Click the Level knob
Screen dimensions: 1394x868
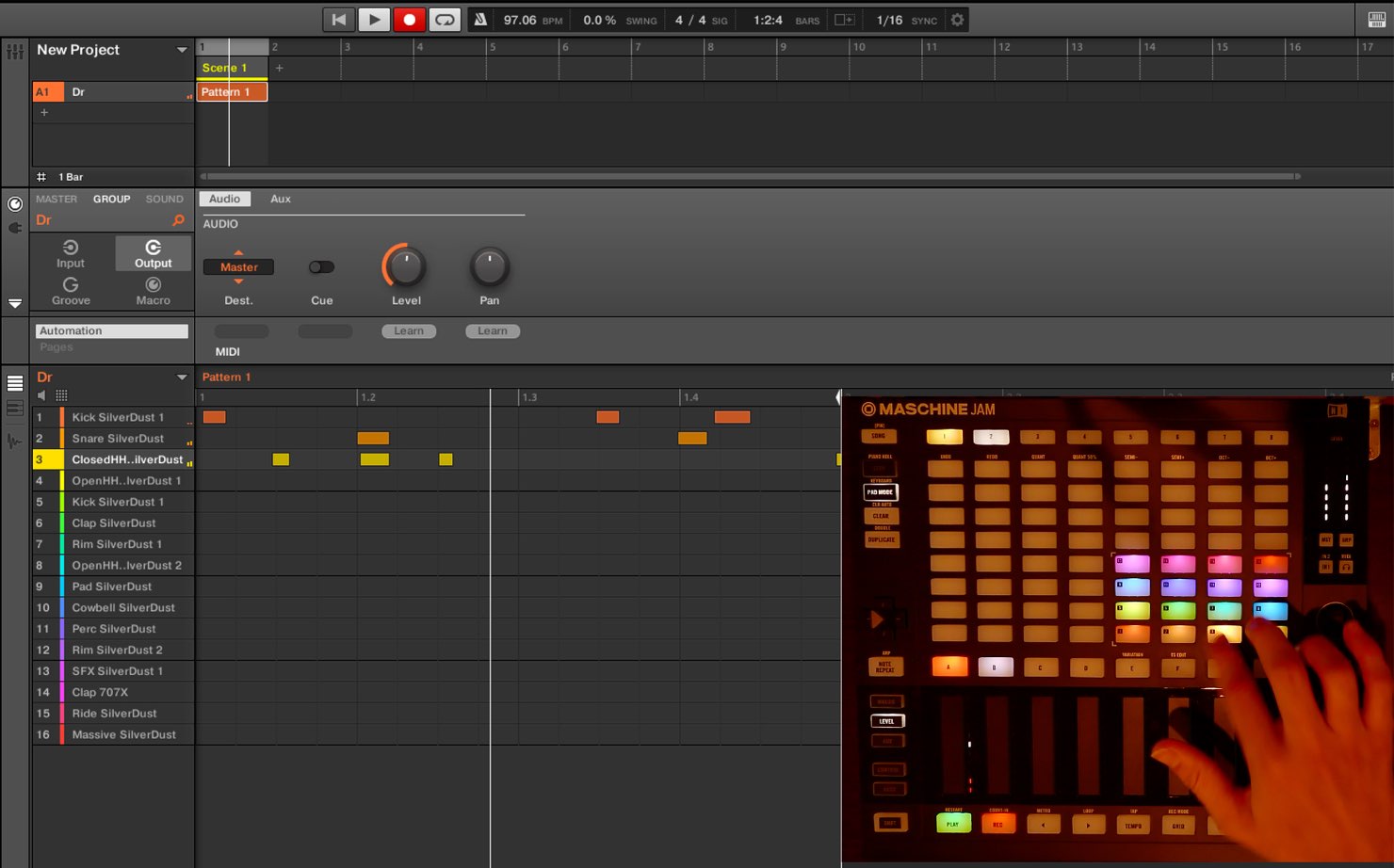click(x=405, y=267)
